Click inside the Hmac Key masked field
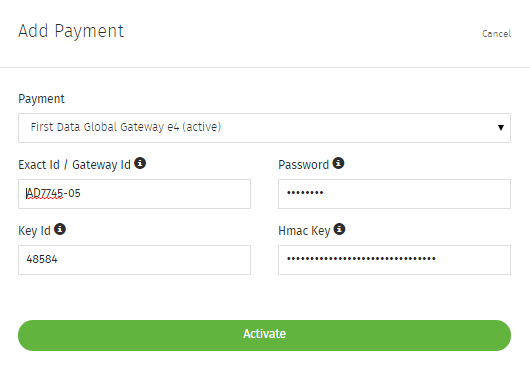Viewport: 530px width, 371px height. 394,260
